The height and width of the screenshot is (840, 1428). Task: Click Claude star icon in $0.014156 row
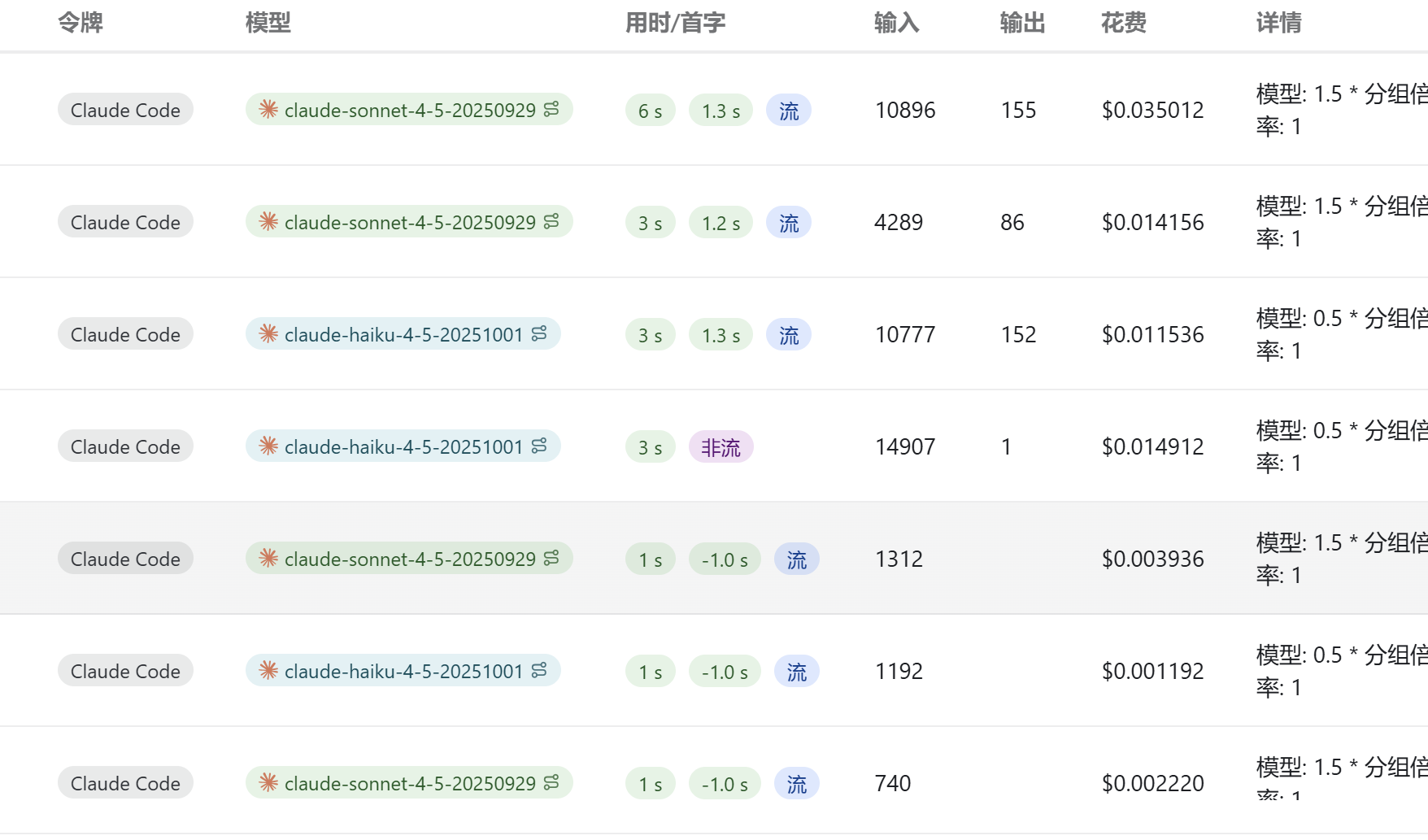[268, 221]
